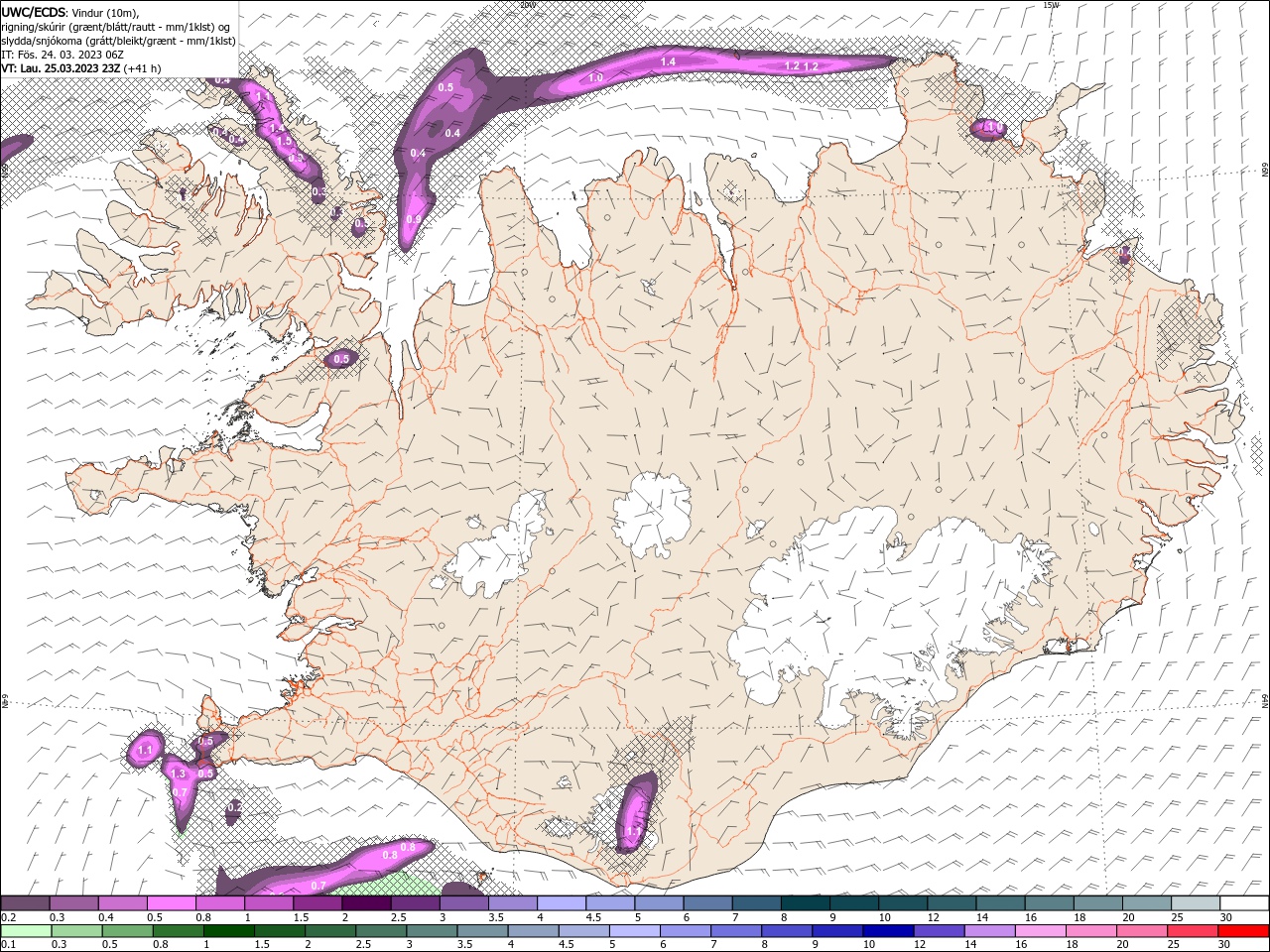Select the rain legend swatch between 10 and 12
The width and height of the screenshot is (1270, 952).
pyautogui.click(x=889, y=931)
